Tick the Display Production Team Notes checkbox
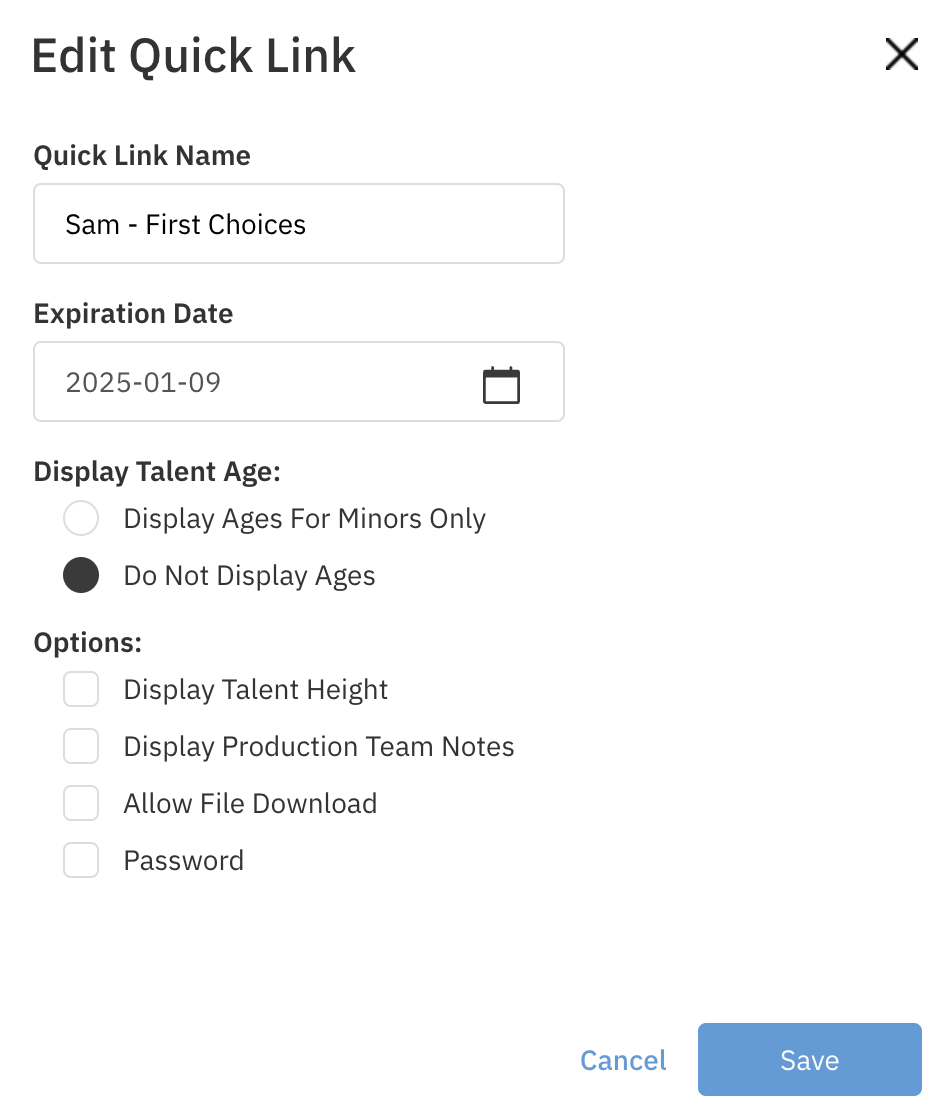Screen dimensions: 938x1118 81,747
